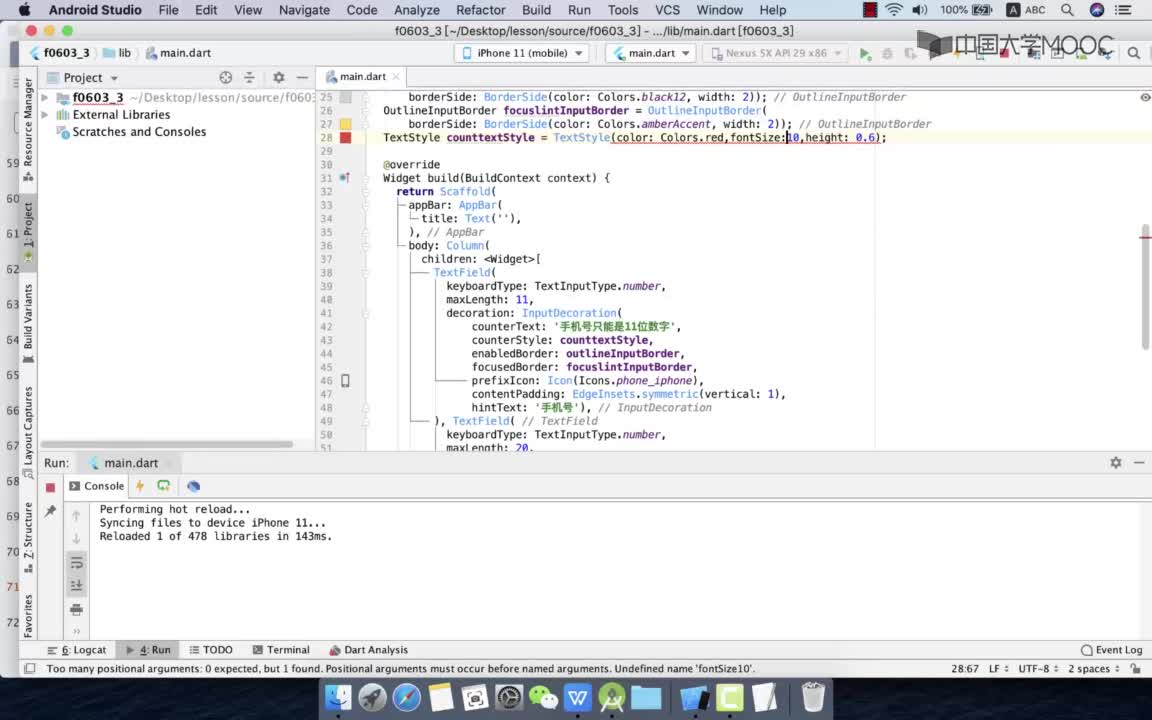Screen dimensions: 1152x720
Task: Open Finder from the Dock
Action: pos(338,697)
